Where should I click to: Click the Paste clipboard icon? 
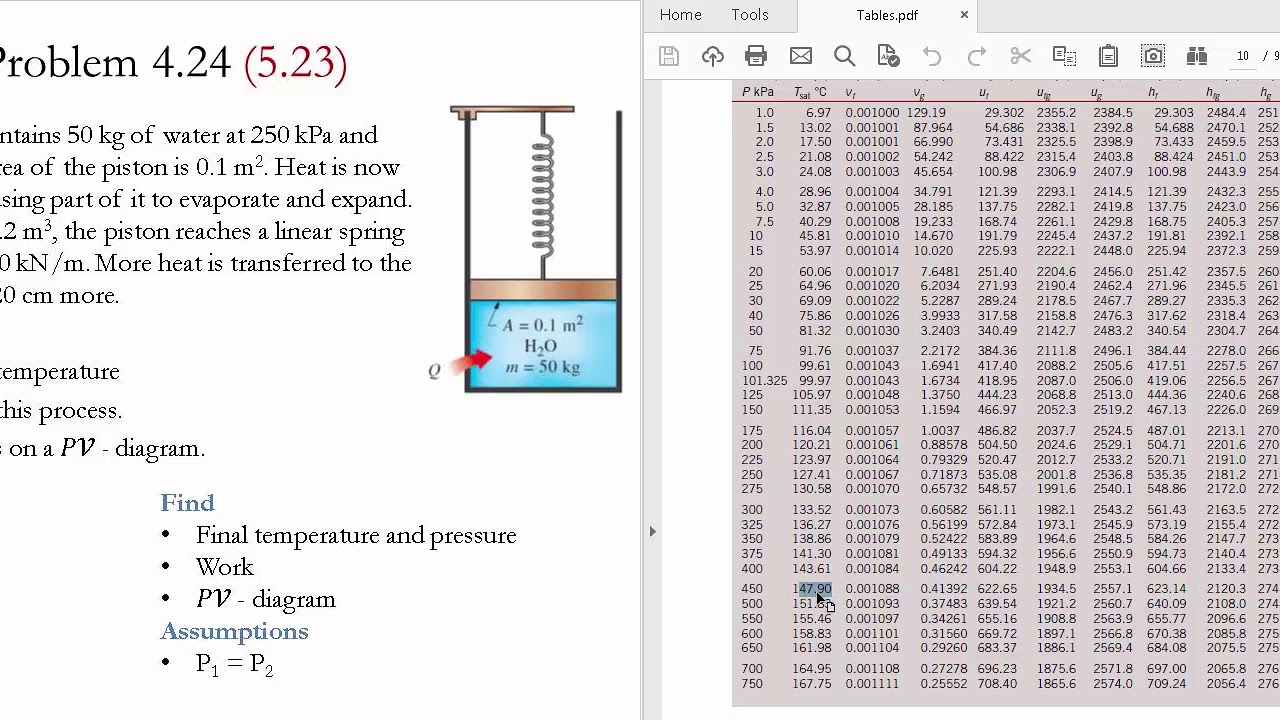coord(1108,56)
